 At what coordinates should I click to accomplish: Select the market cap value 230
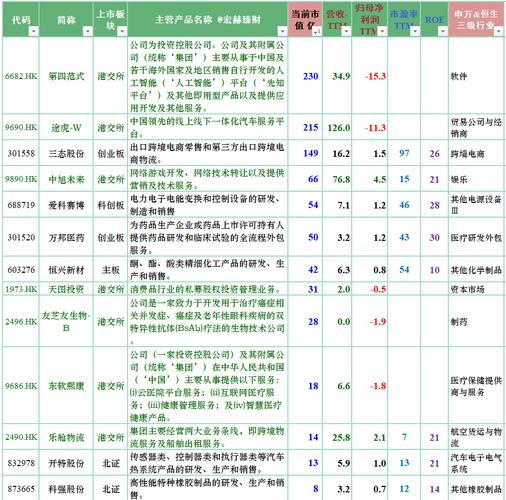click(311, 76)
